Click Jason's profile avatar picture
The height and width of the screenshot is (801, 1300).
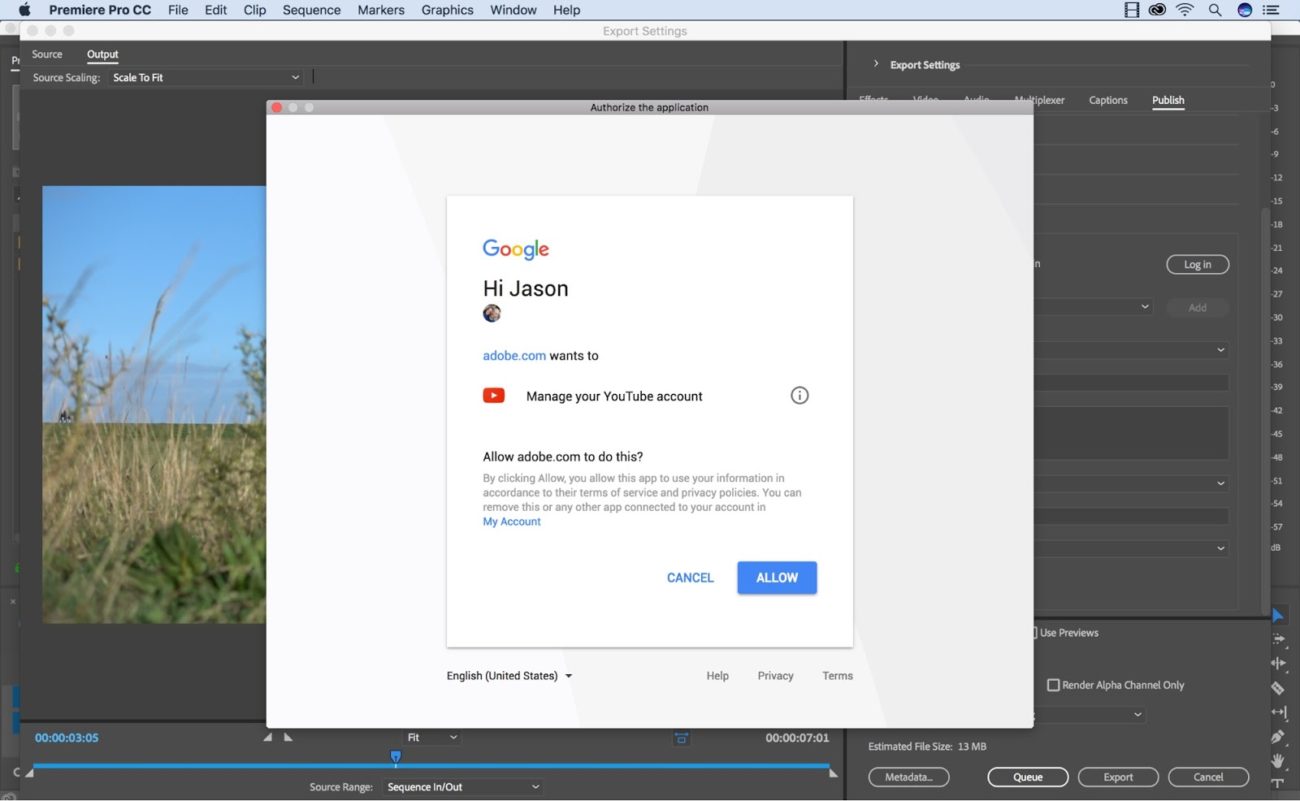(x=492, y=313)
